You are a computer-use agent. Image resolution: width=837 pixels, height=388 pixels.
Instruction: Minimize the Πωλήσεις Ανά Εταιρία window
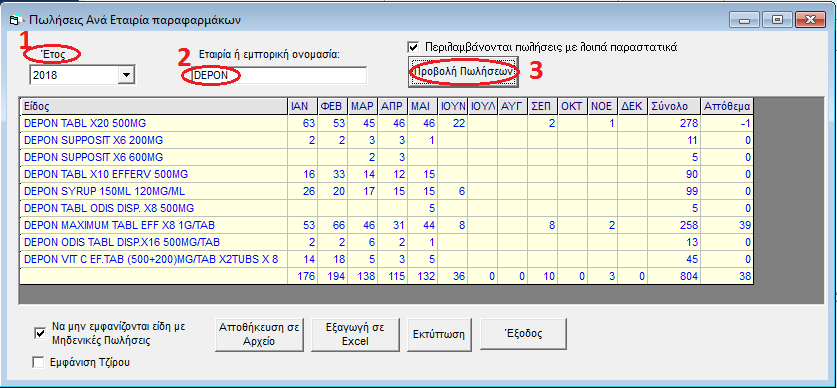(744, 20)
